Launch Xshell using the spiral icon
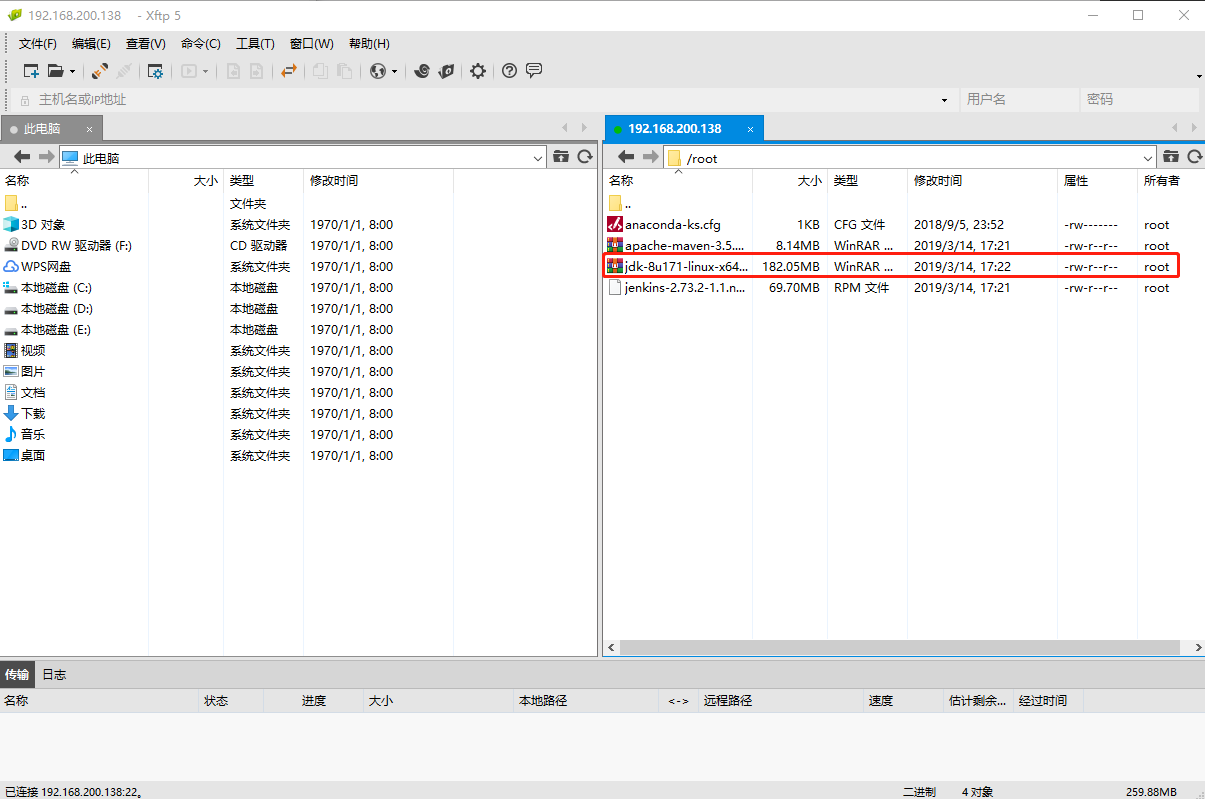Screen dimensions: 1205x799 click(x=422, y=71)
